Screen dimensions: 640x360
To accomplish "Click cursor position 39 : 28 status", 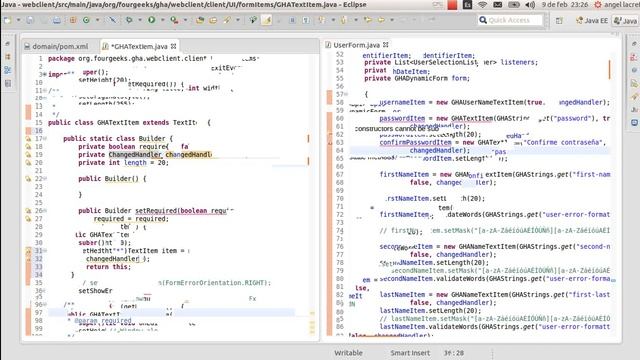I will tap(453, 353).
